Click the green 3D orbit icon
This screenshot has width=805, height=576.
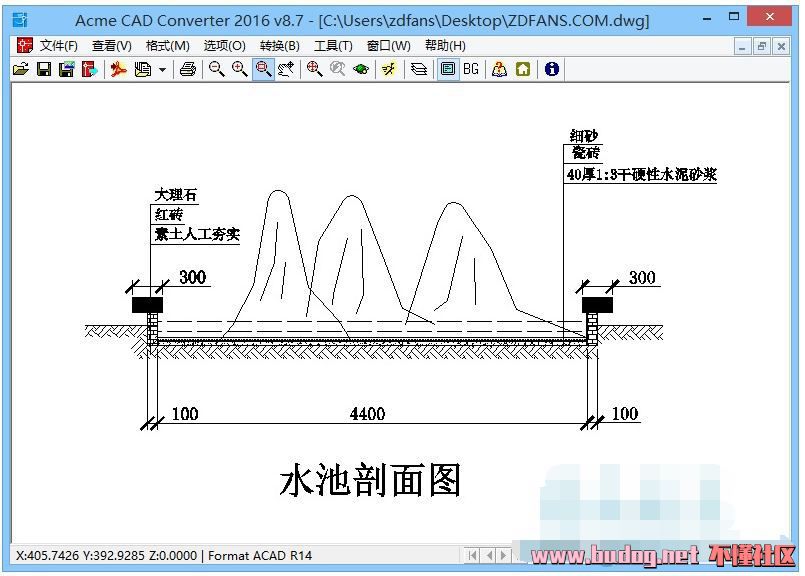click(x=361, y=69)
